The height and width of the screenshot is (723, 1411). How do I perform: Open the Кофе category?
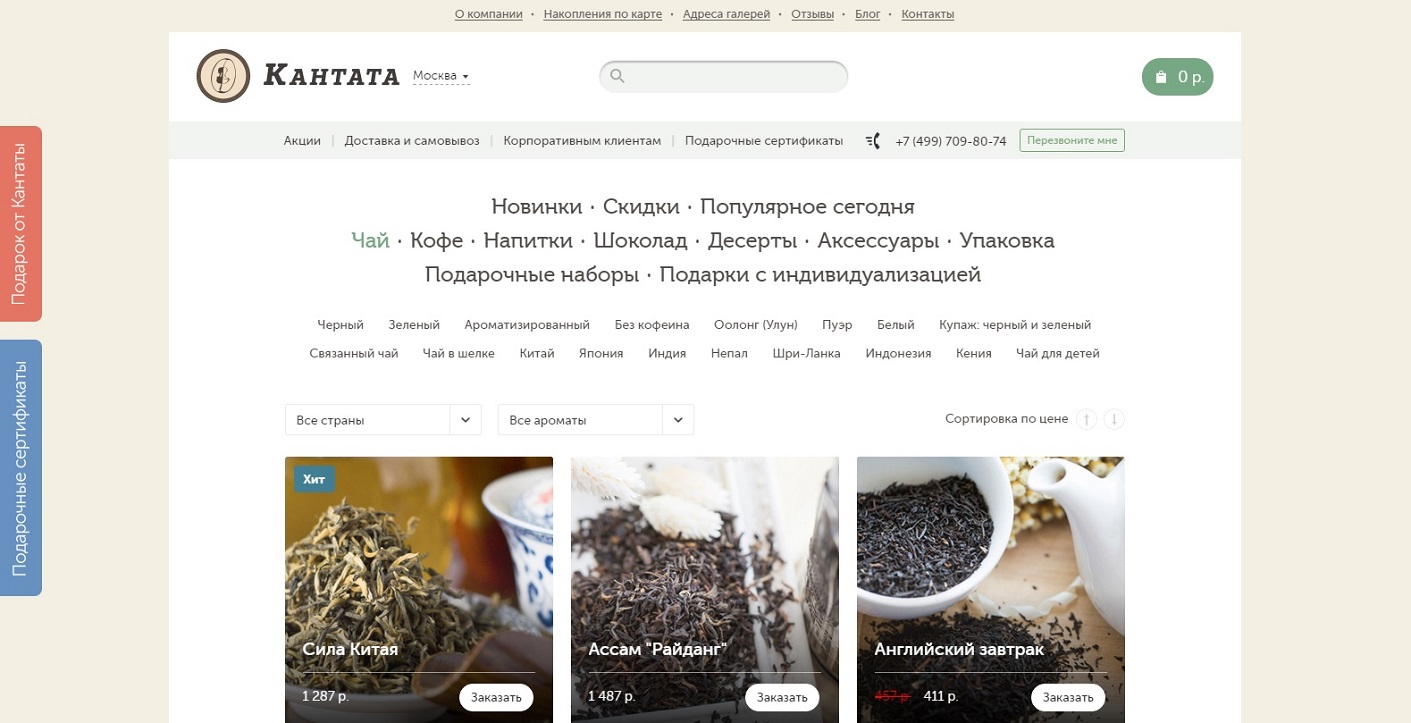point(437,241)
